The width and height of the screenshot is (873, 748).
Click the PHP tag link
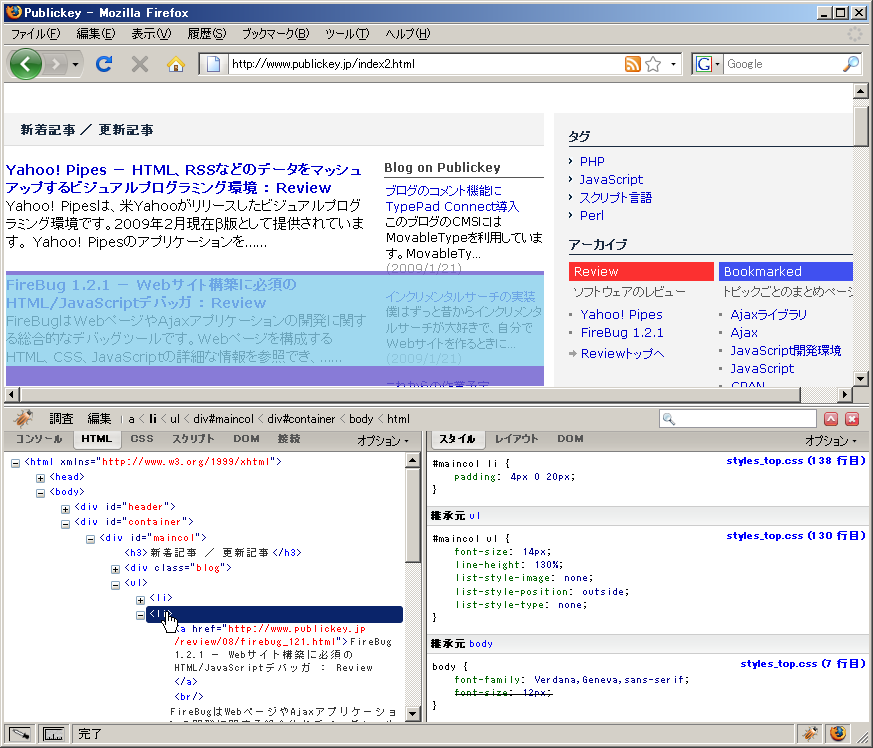[592, 162]
